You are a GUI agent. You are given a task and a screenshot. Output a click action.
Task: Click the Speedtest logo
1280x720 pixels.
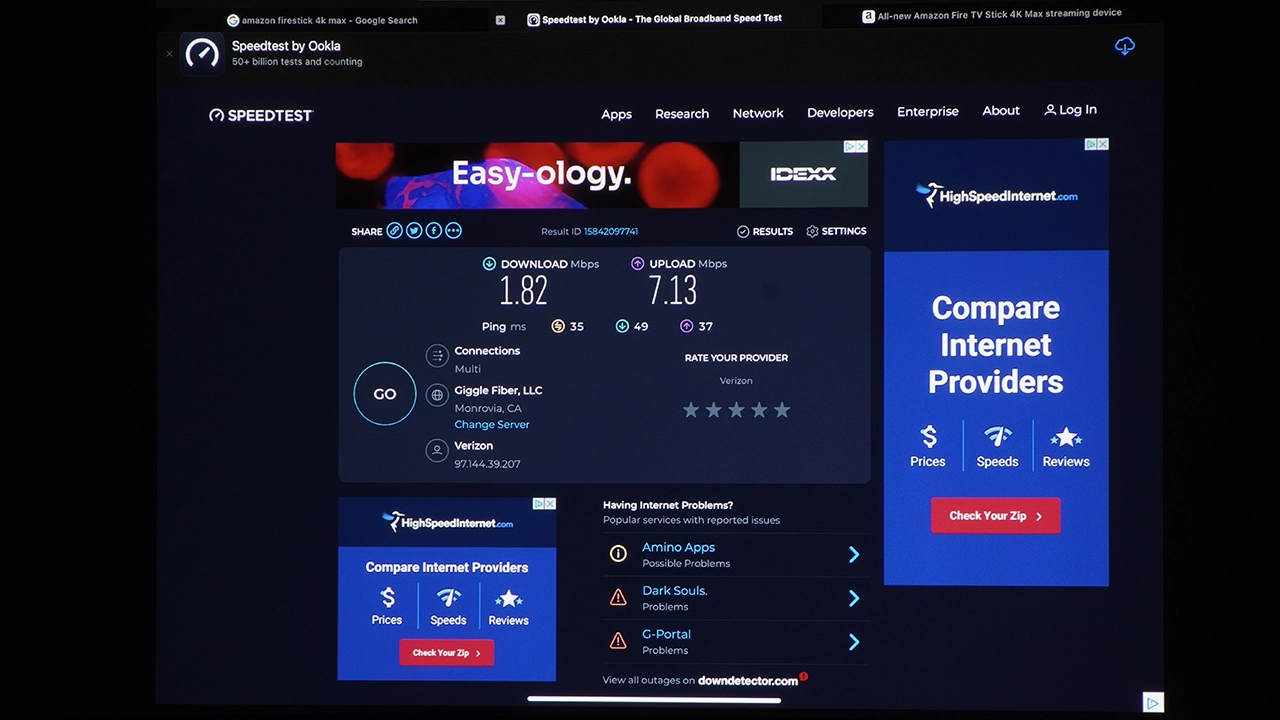pos(261,115)
